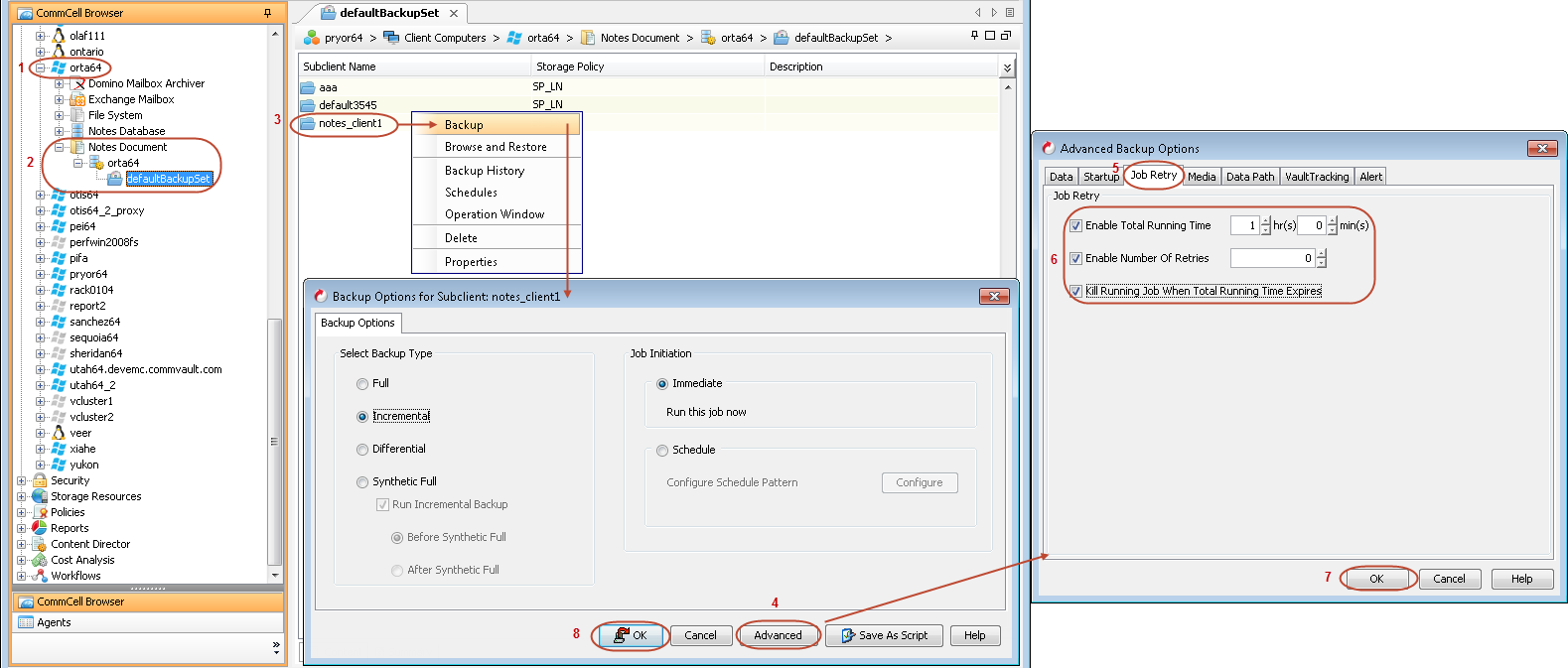The height and width of the screenshot is (668, 1568).
Task: Expand the File System agent node
Action: pos(59,115)
